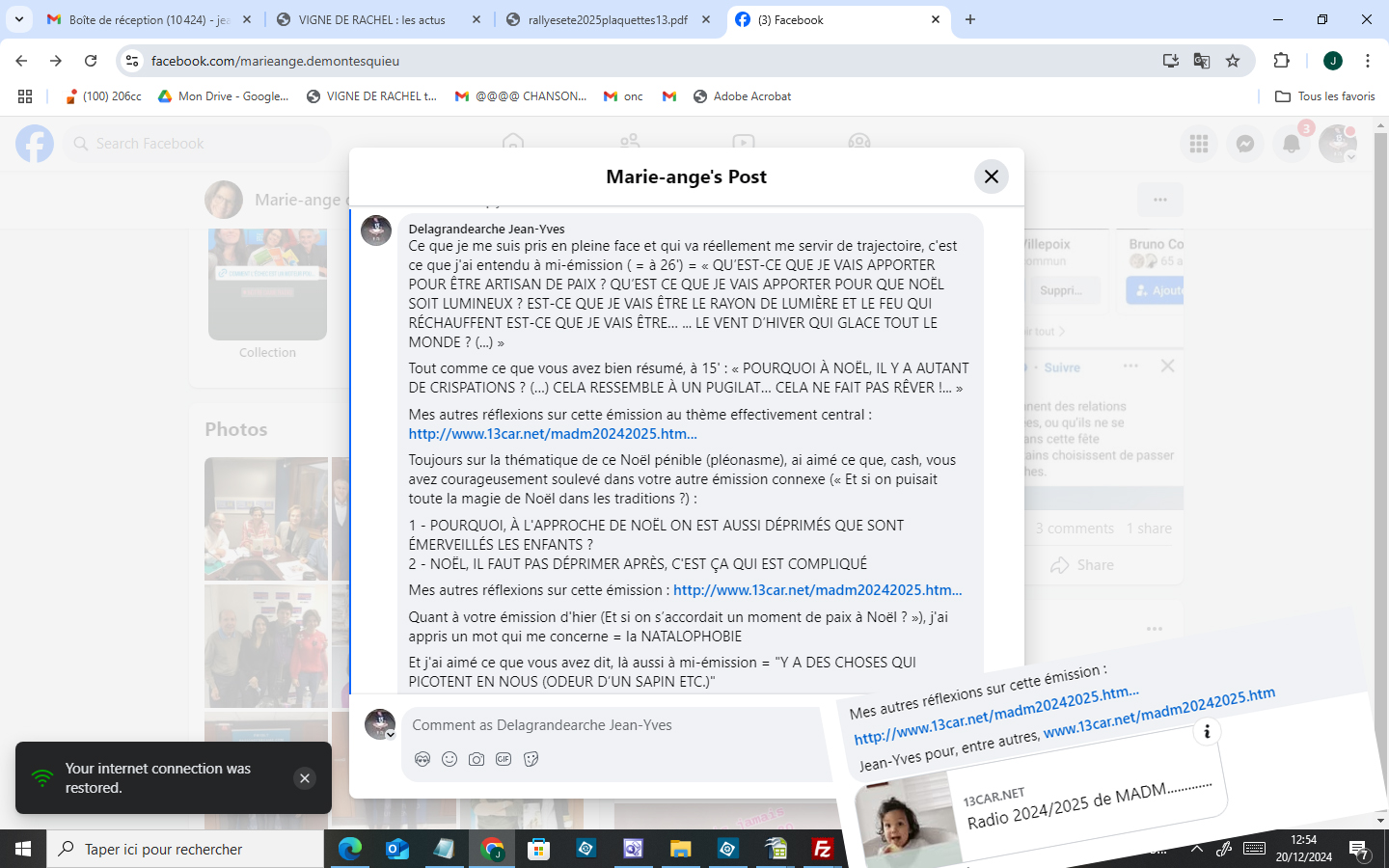Image resolution: width=1389 pixels, height=868 pixels.
Task: Open the tab search dropdown arrow
Action: click(x=18, y=19)
